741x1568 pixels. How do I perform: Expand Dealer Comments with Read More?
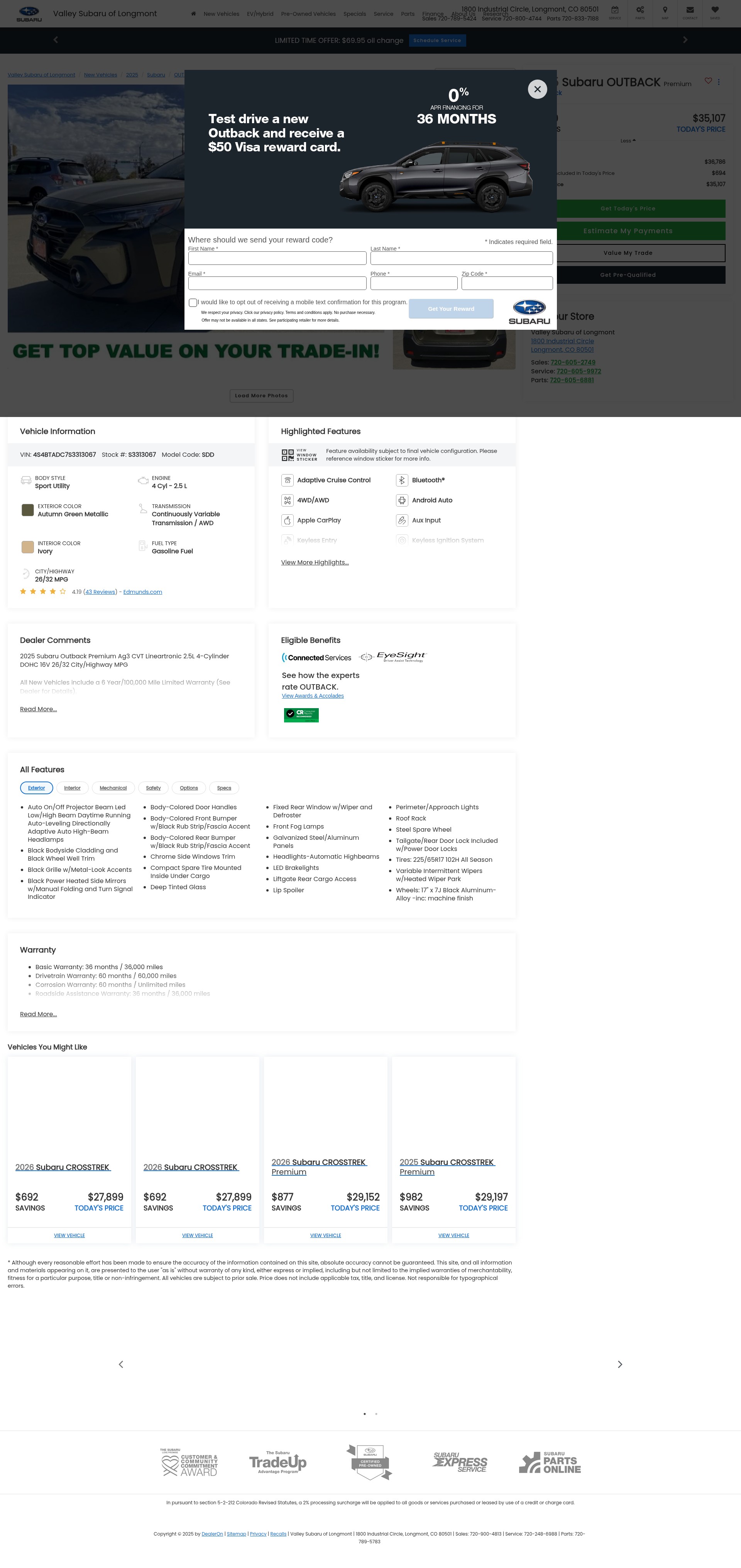tap(38, 709)
